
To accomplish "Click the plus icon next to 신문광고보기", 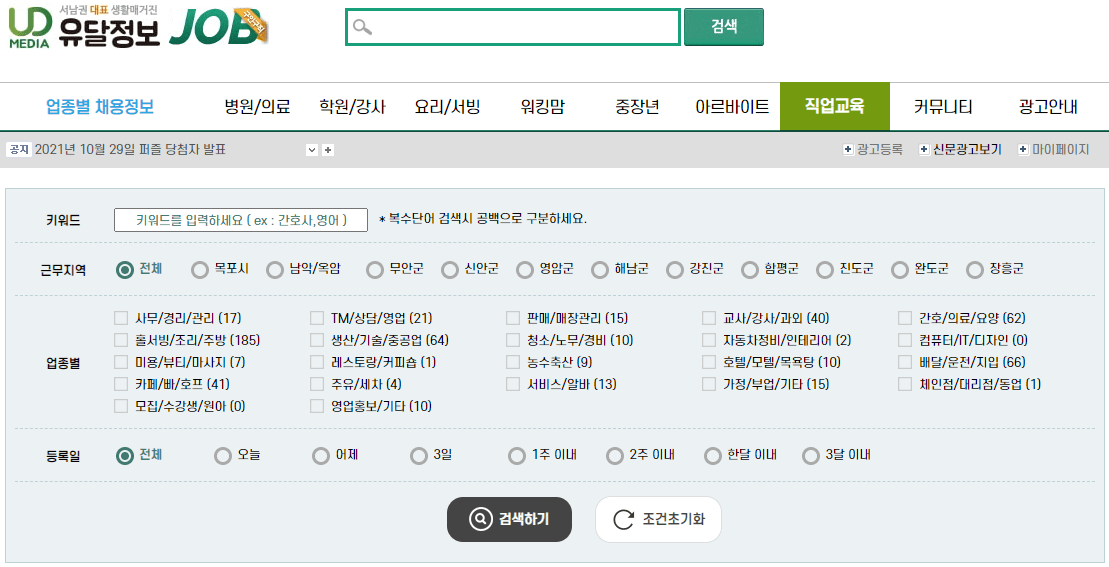I will [x=924, y=149].
